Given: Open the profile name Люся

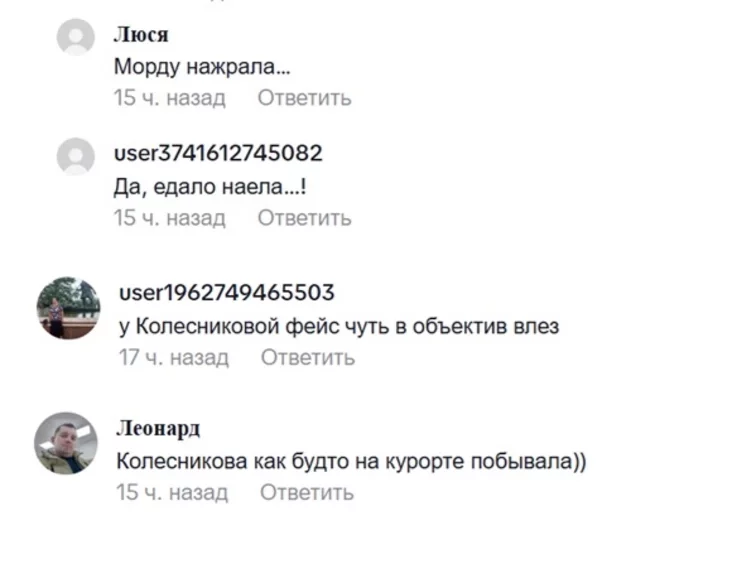Looking at the screenshot, I should tap(140, 34).
